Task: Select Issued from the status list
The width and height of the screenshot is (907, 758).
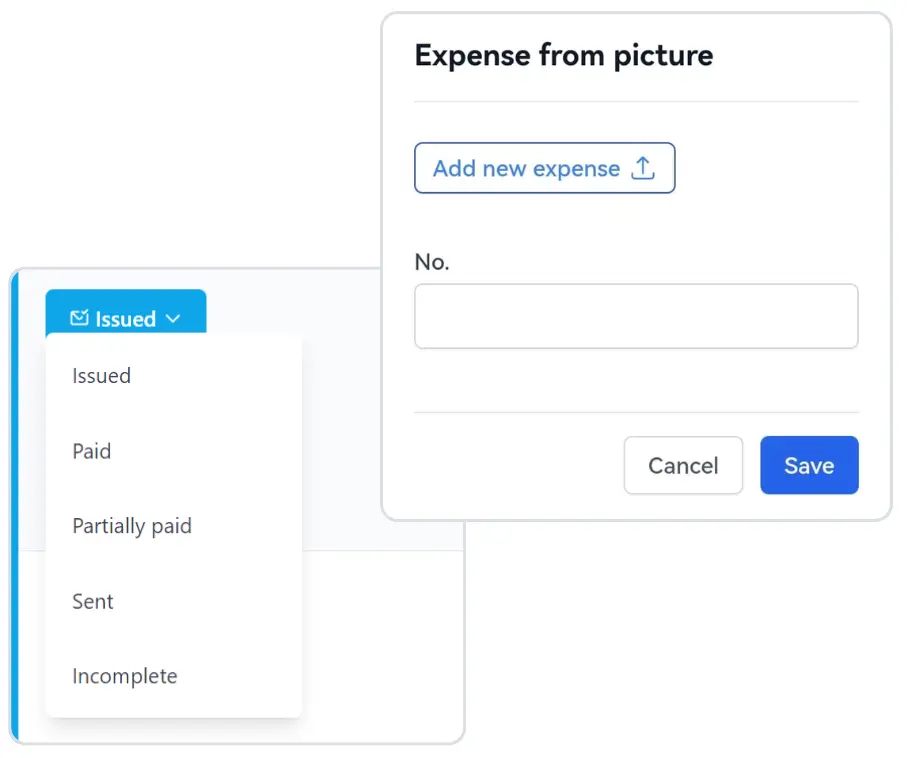Action: (x=102, y=376)
